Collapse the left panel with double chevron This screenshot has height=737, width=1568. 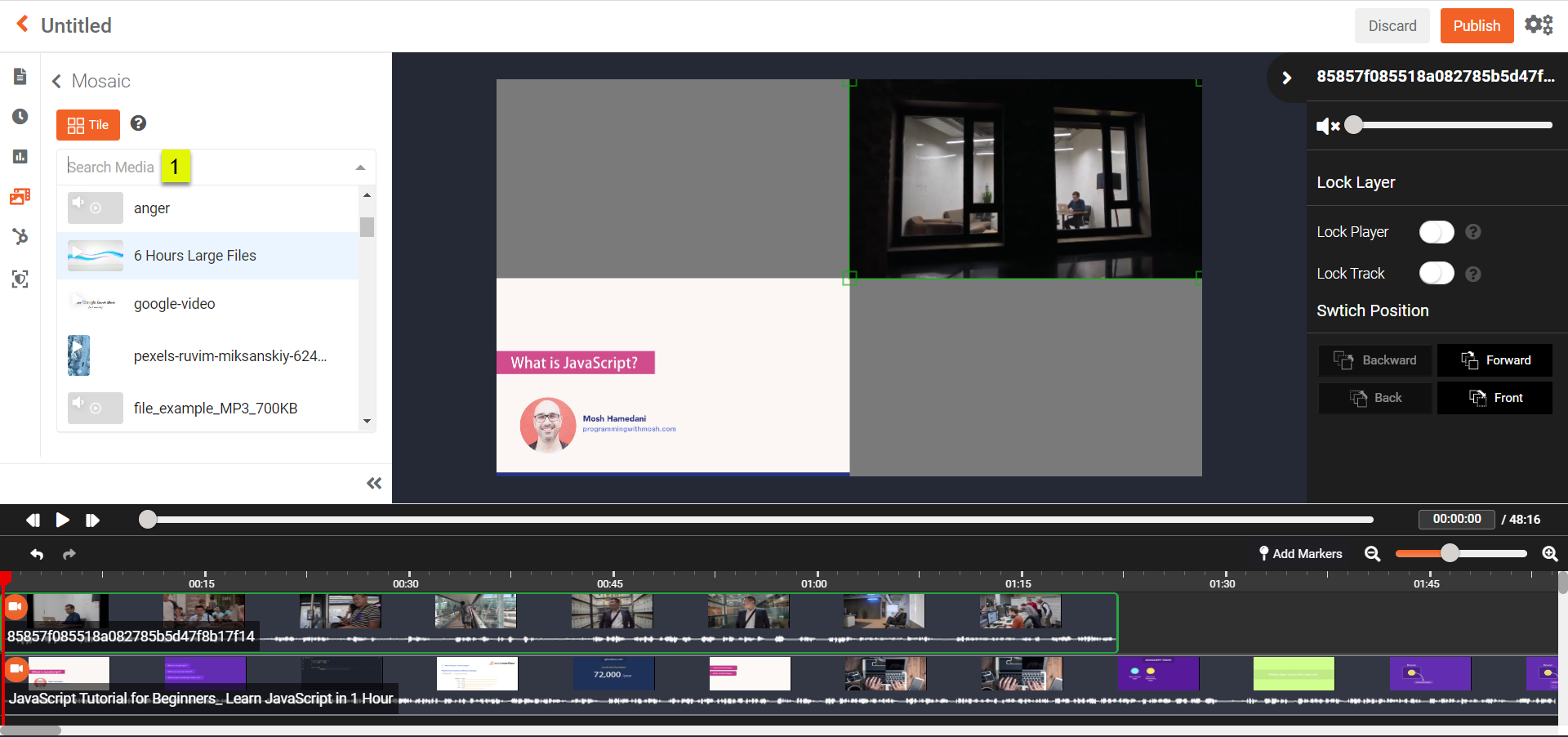[374, 484]
